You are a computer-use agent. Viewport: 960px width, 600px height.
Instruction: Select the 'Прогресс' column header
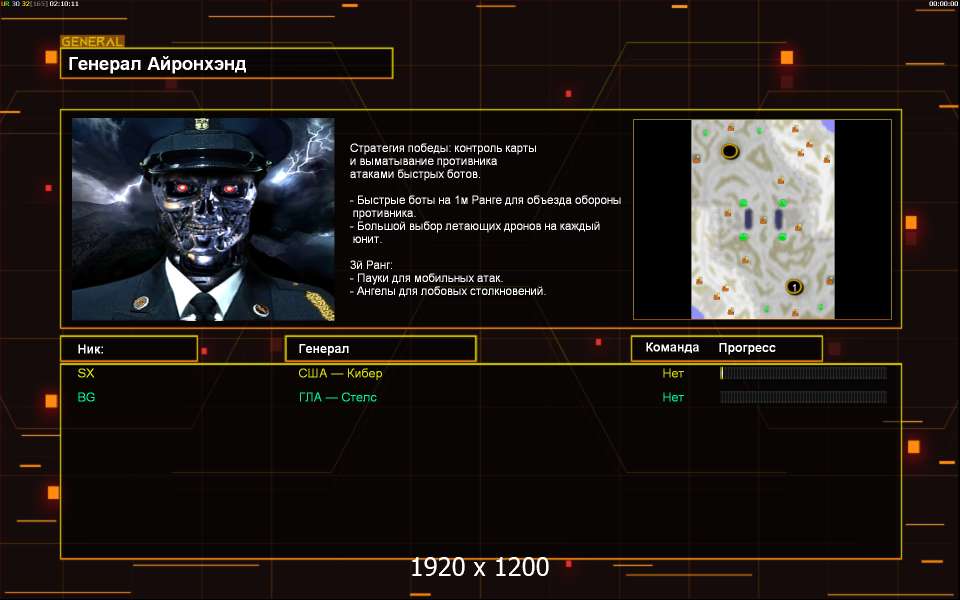(747, 348)
